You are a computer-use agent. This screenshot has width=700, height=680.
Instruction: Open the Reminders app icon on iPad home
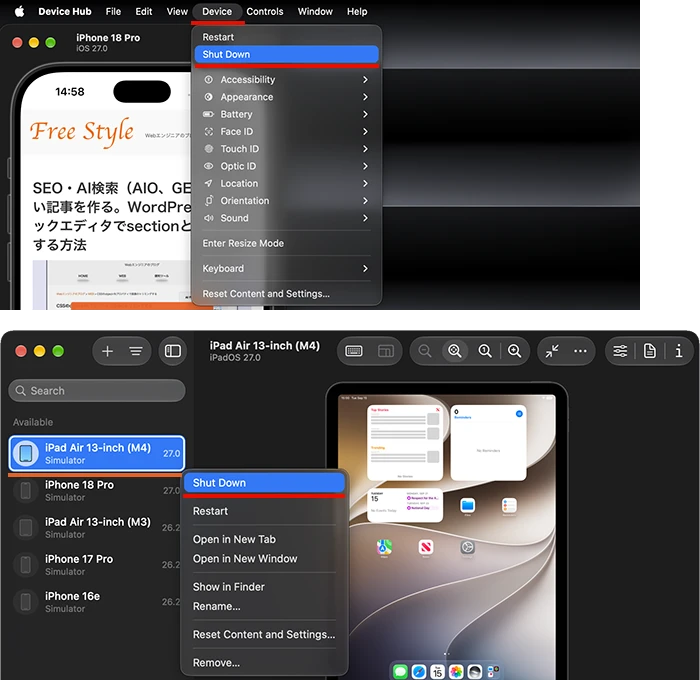[x=509, y=505]
